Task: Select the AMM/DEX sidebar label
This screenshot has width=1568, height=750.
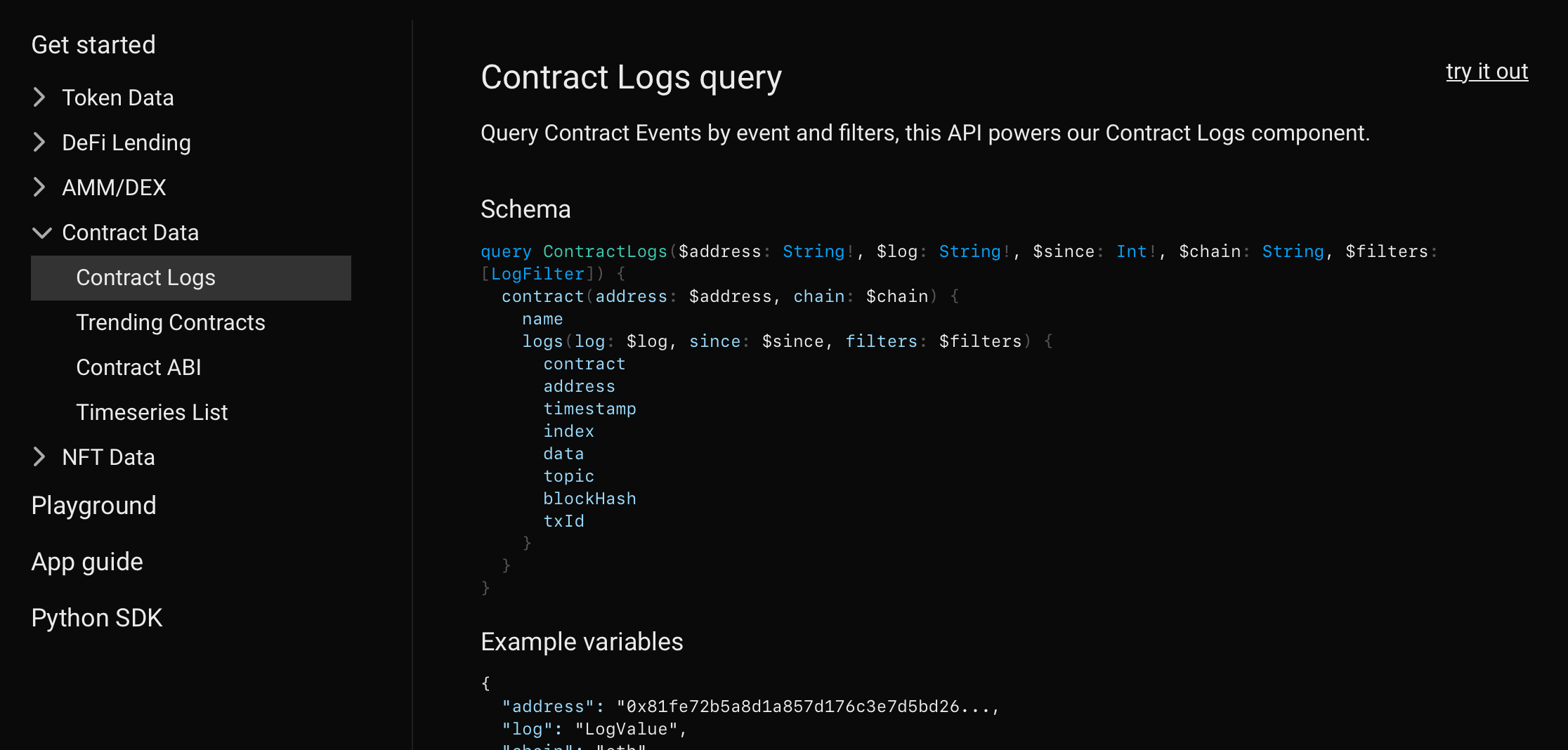Action: (114, 187)
